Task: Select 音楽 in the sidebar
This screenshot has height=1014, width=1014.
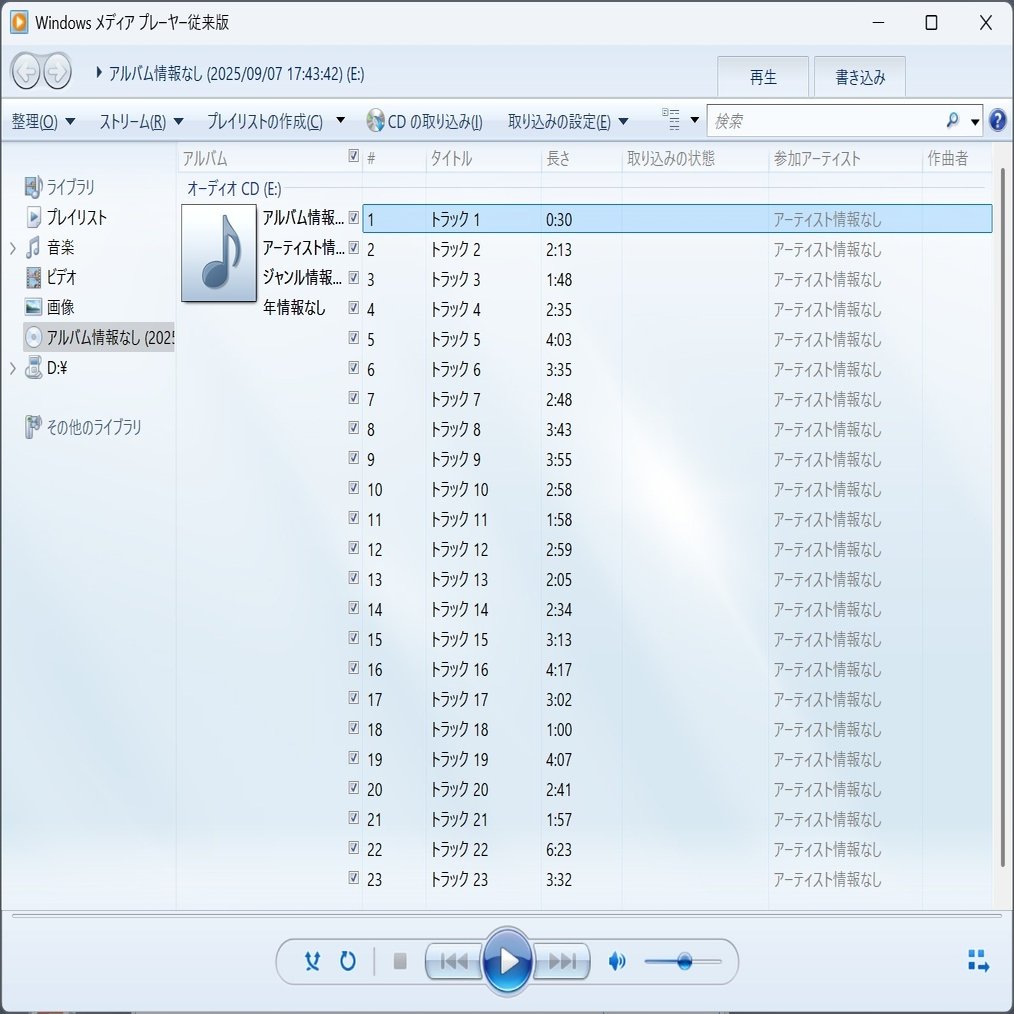Action: point(60,247)
